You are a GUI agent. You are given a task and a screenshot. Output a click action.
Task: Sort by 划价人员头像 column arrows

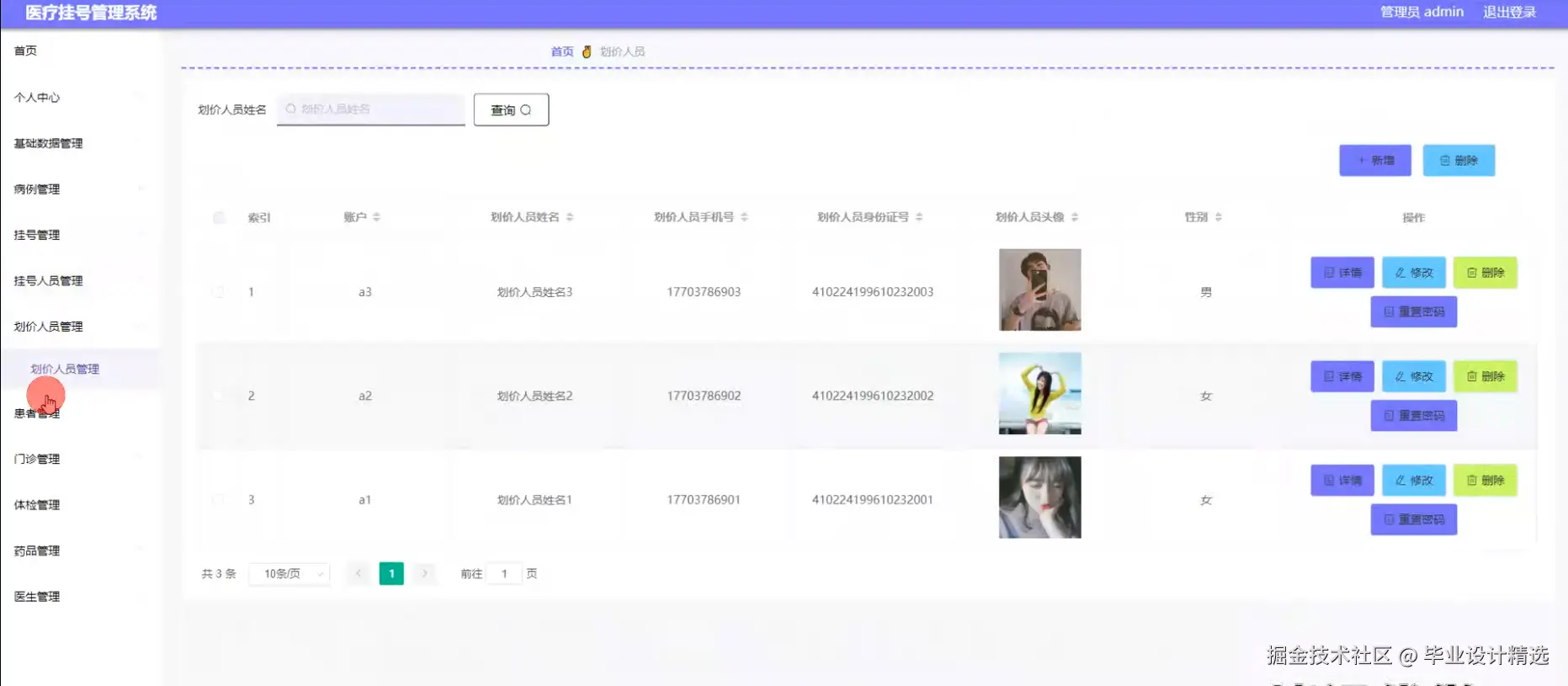coord(1075,217)
